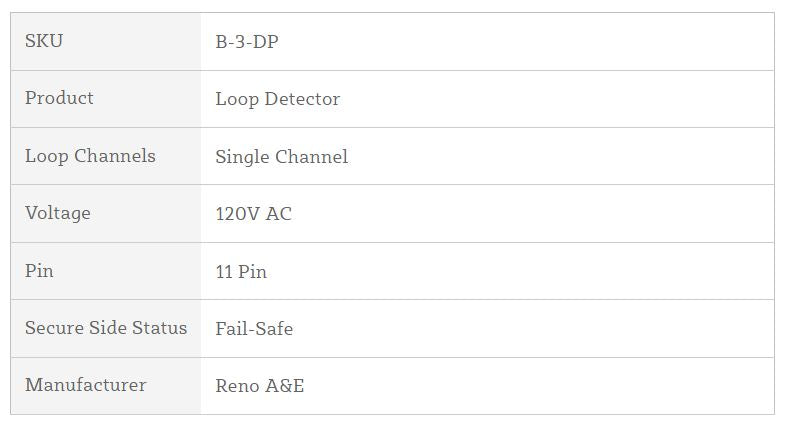Select the 120V AC voltage value

click(x=254, y=214)
